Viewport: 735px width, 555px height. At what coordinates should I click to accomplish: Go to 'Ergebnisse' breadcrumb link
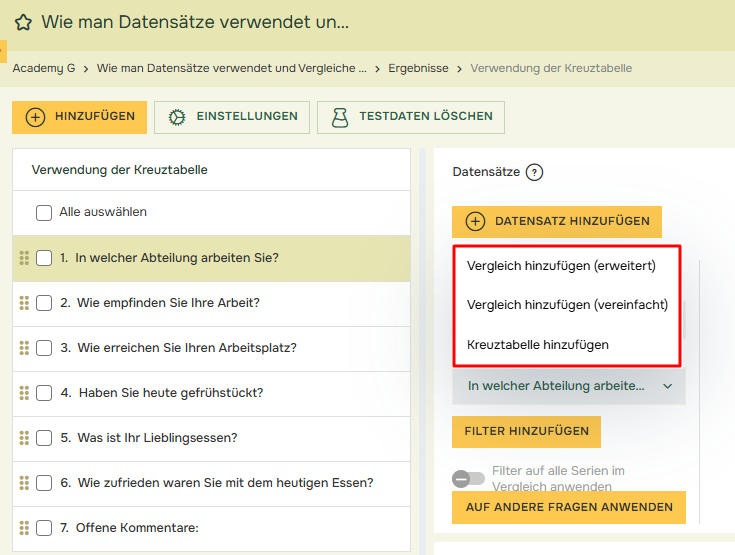[418, 69]
